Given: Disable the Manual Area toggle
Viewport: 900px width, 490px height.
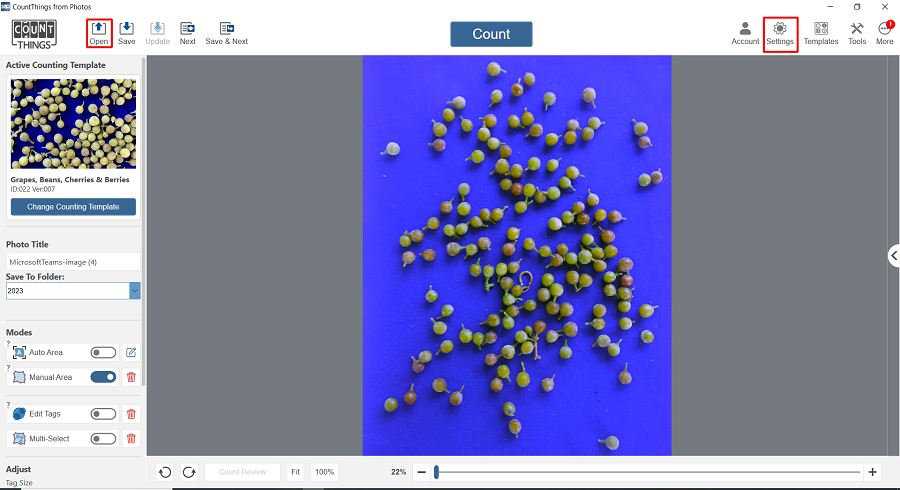Looking at the screenshot, I should (103, 377).
